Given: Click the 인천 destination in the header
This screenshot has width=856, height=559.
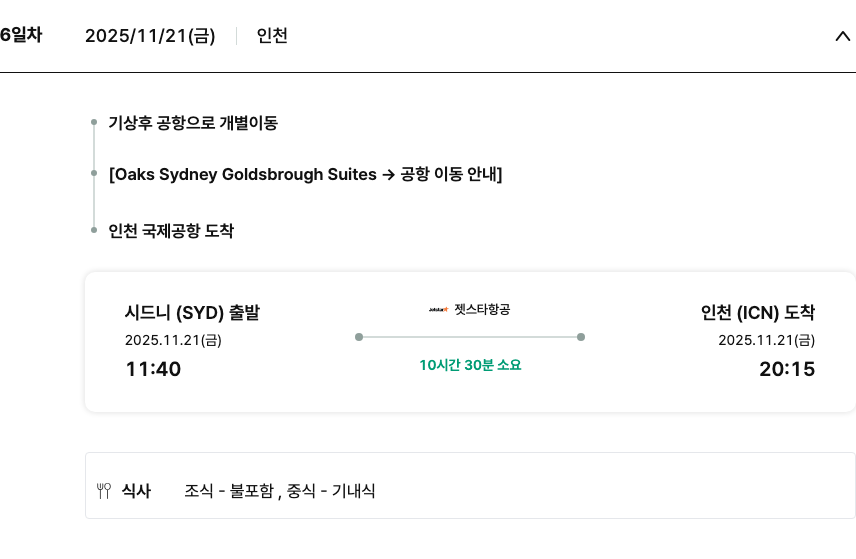Looking at the screenshot, I should pos(272,36).
